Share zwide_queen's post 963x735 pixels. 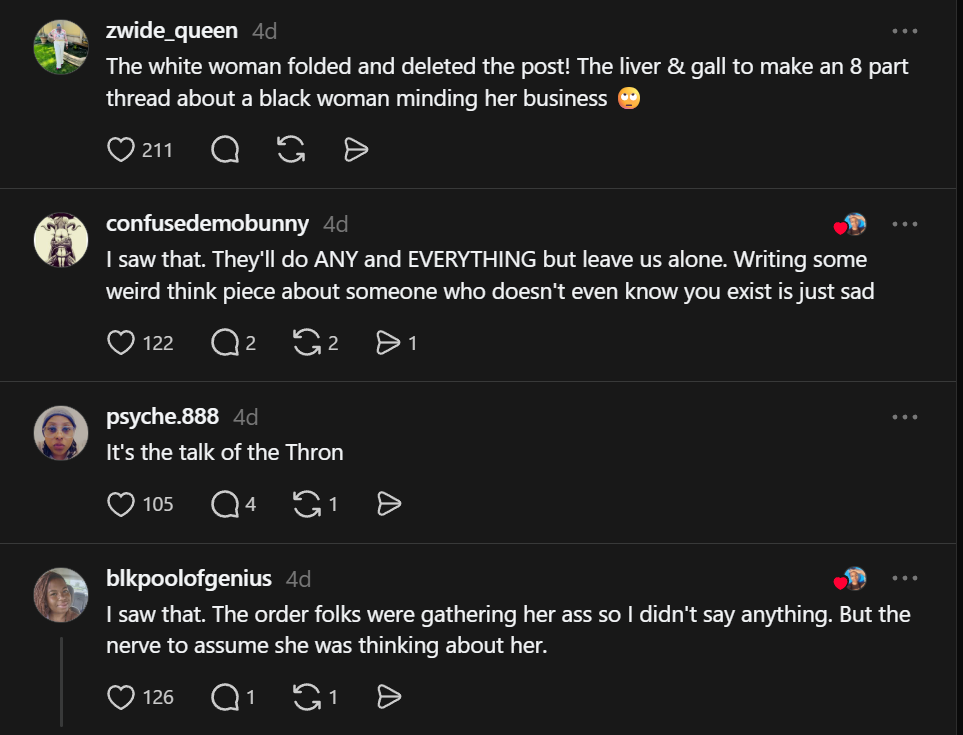point(356,150)
